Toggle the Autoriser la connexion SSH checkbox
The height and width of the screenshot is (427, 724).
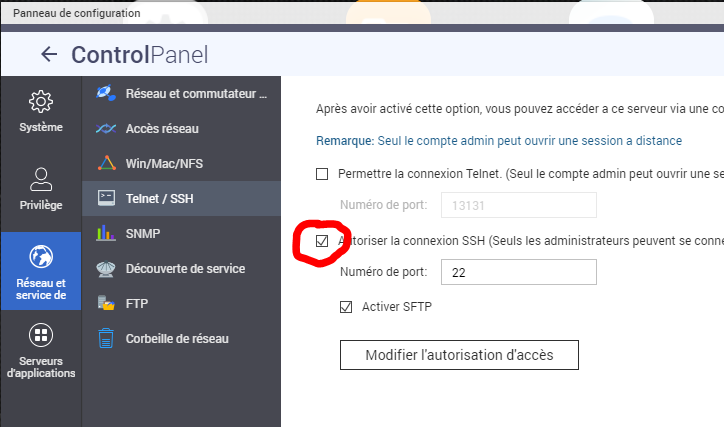point(322,241)
